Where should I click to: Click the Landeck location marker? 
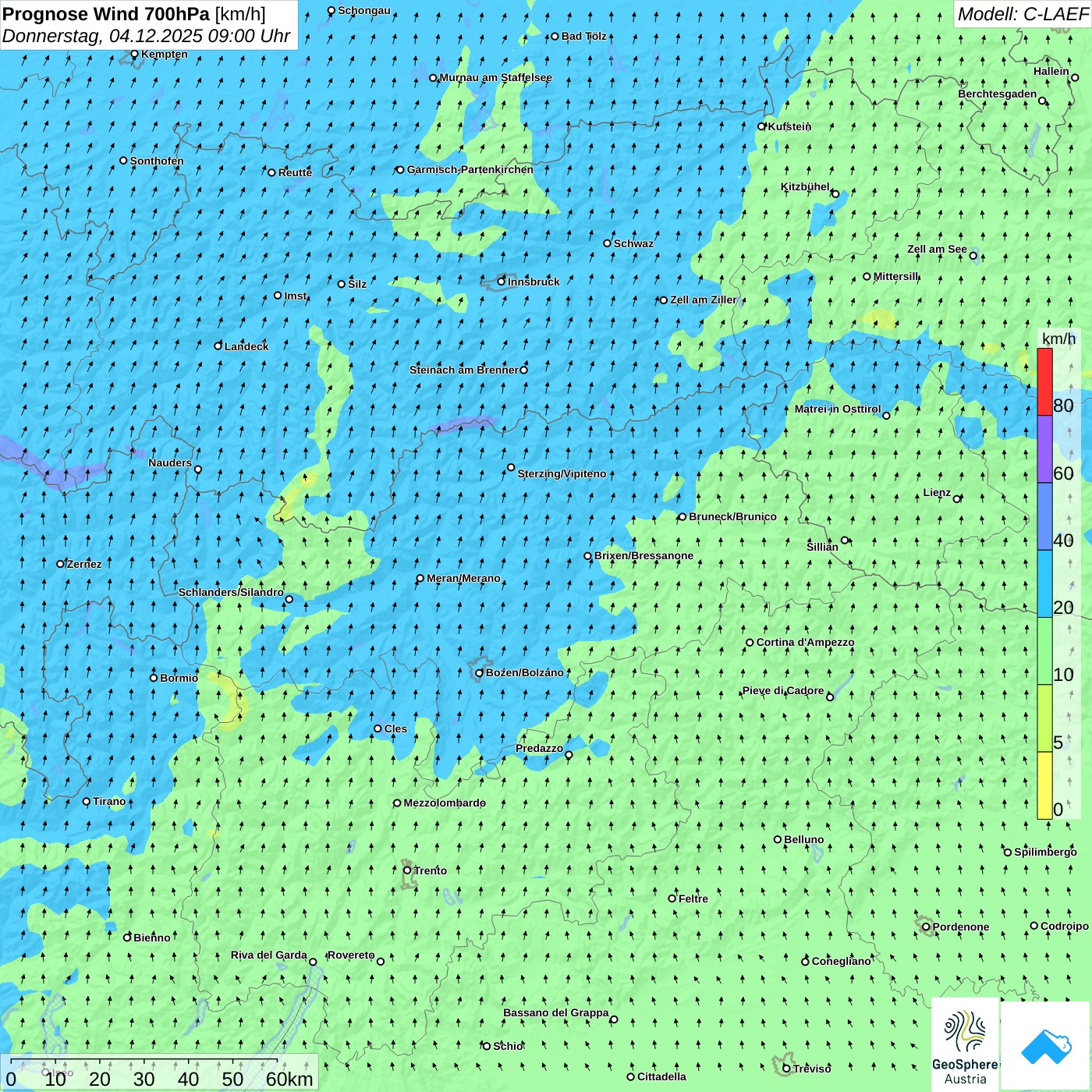(x=218, y=346)
